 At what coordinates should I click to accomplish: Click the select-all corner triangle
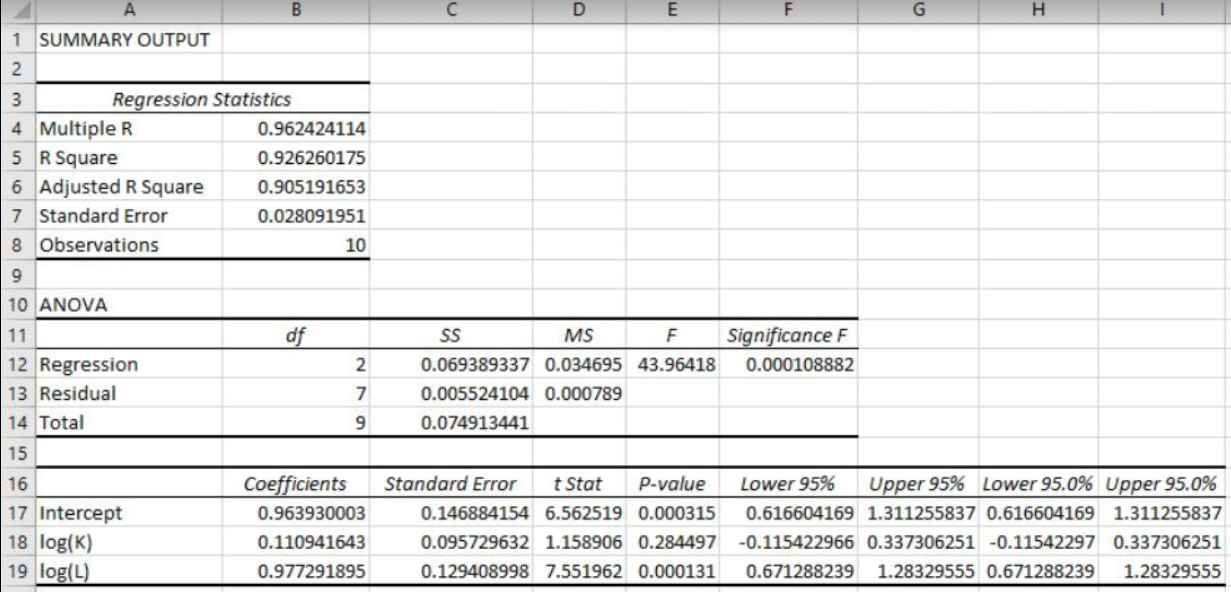[x=15, y=9]
